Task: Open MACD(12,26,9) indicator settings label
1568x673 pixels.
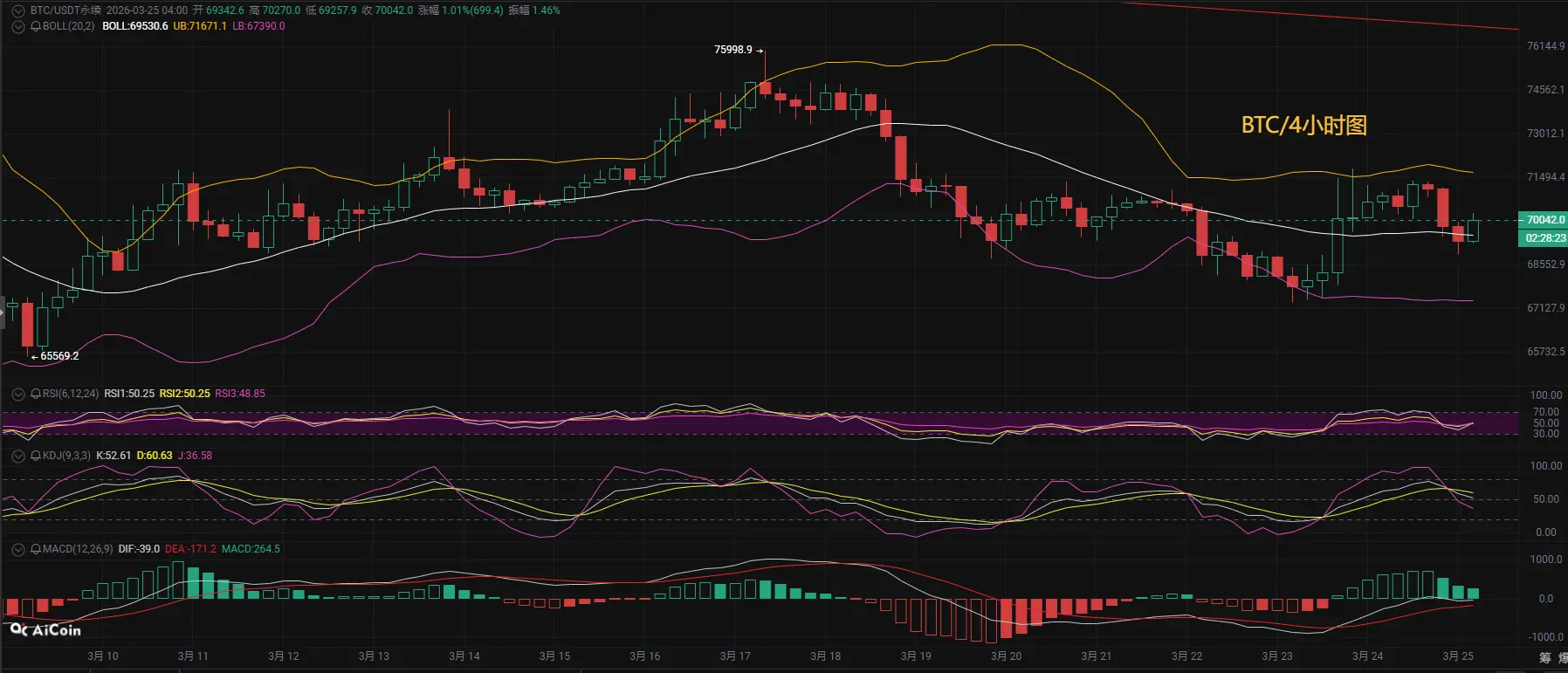Action: [x=78, y=549]
